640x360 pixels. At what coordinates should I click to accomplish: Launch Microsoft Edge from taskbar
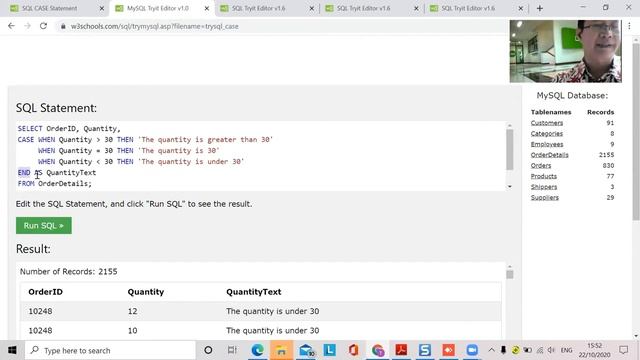click(257, 350)
